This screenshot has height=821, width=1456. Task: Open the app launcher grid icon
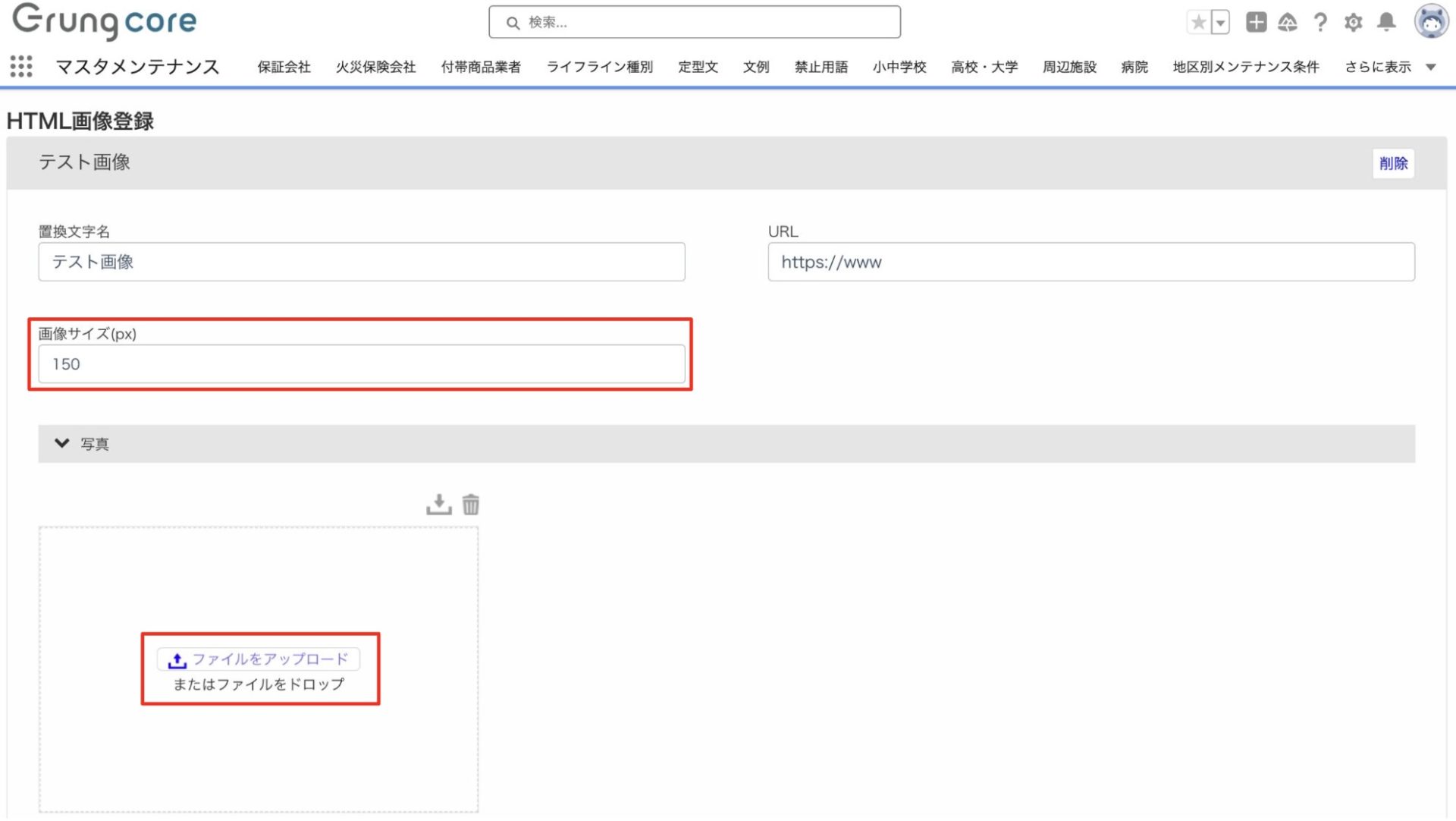coord(21,67)
